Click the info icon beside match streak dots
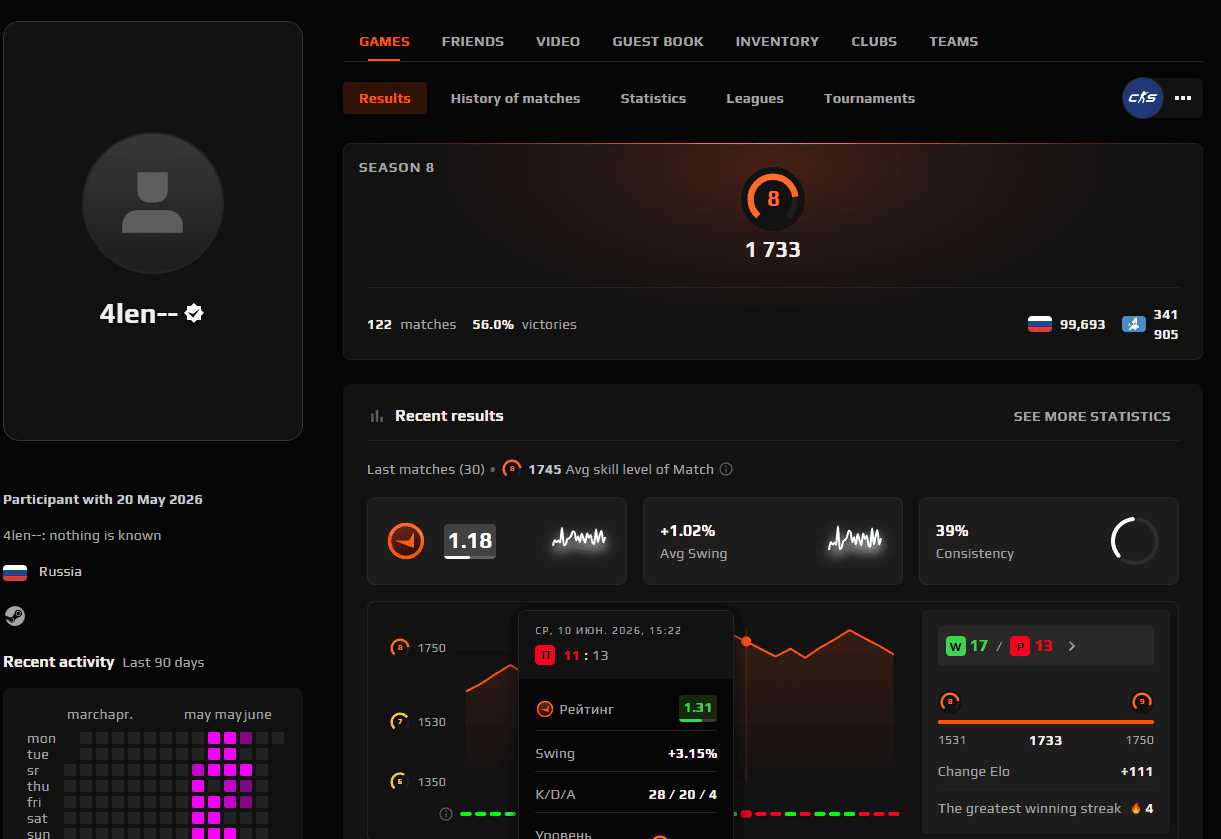 (446, 814)
